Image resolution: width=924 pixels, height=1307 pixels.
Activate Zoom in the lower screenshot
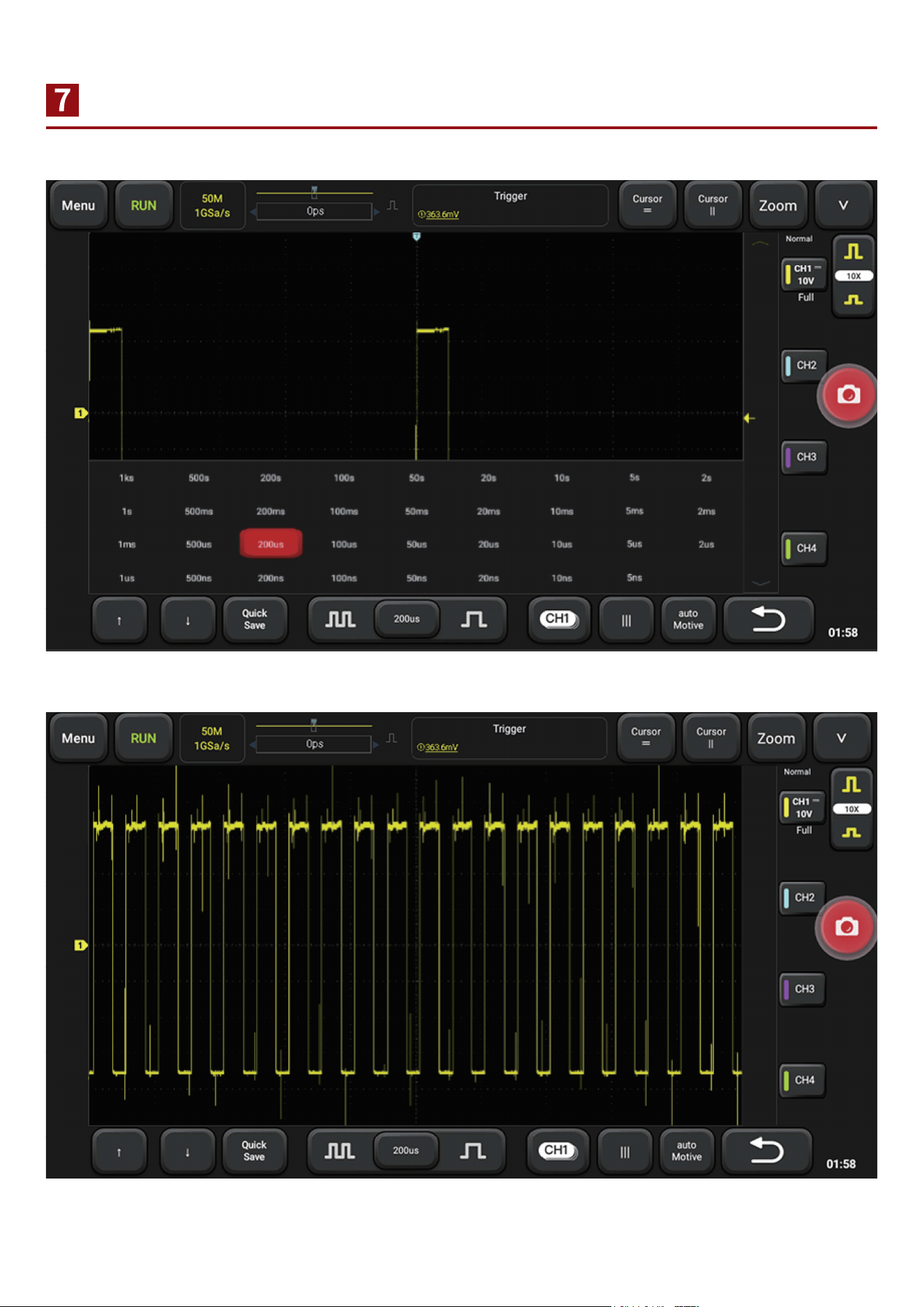click(776, 738)
